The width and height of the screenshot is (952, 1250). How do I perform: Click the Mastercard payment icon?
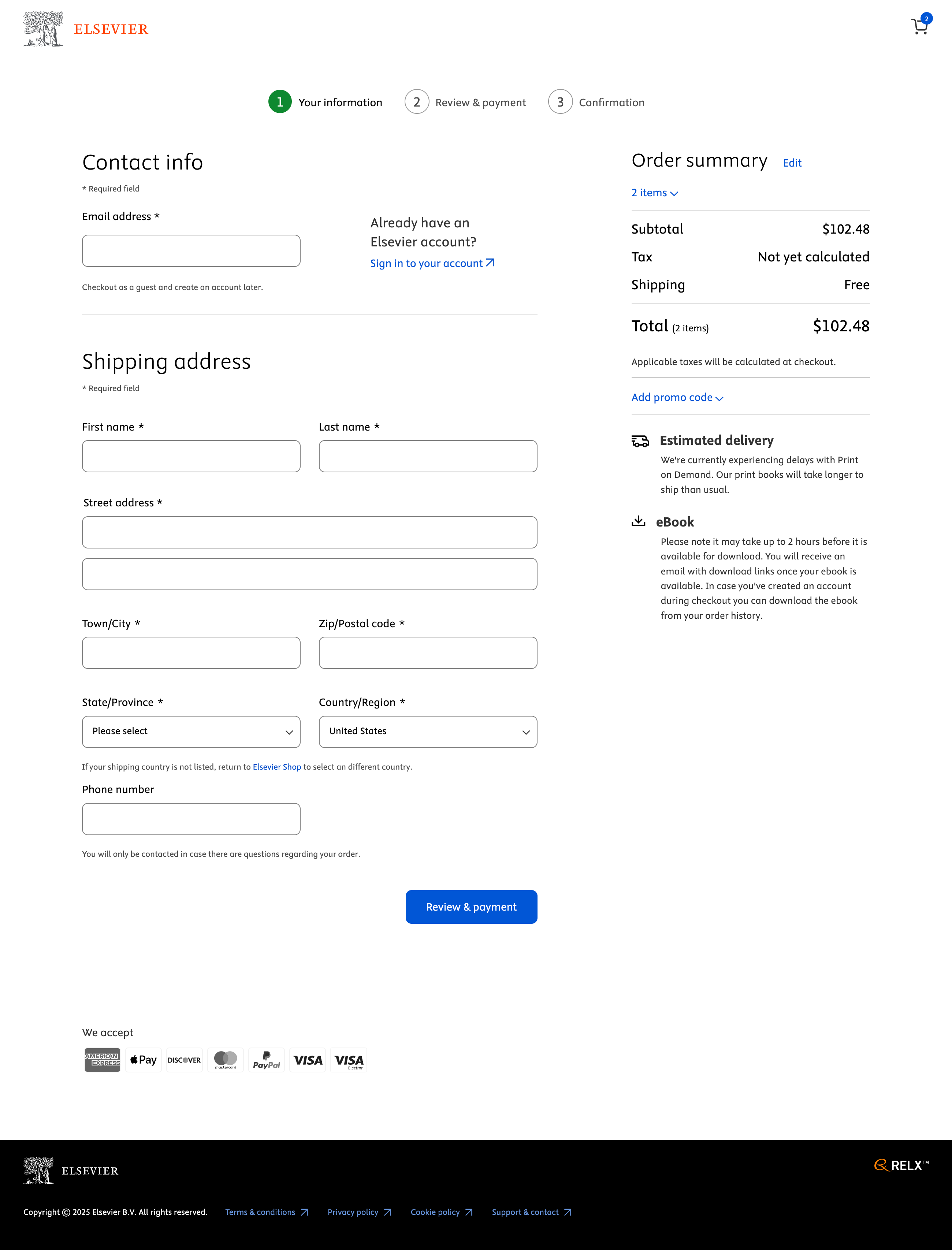(x=226, y=1060)
